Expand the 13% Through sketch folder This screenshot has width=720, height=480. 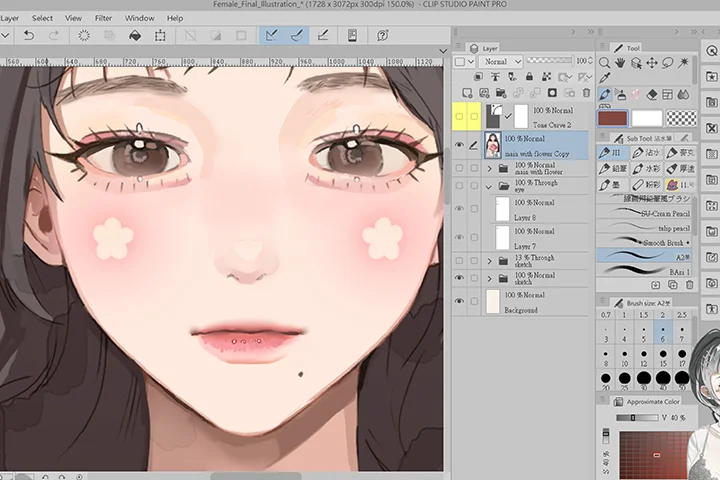pyautogui.click(x=489, y=261)
